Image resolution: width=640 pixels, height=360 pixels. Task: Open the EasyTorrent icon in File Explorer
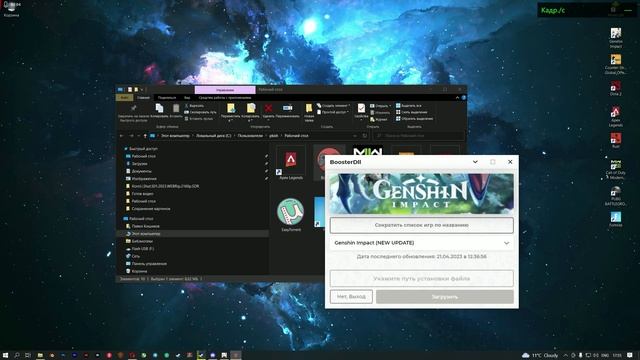click(291, 214)
